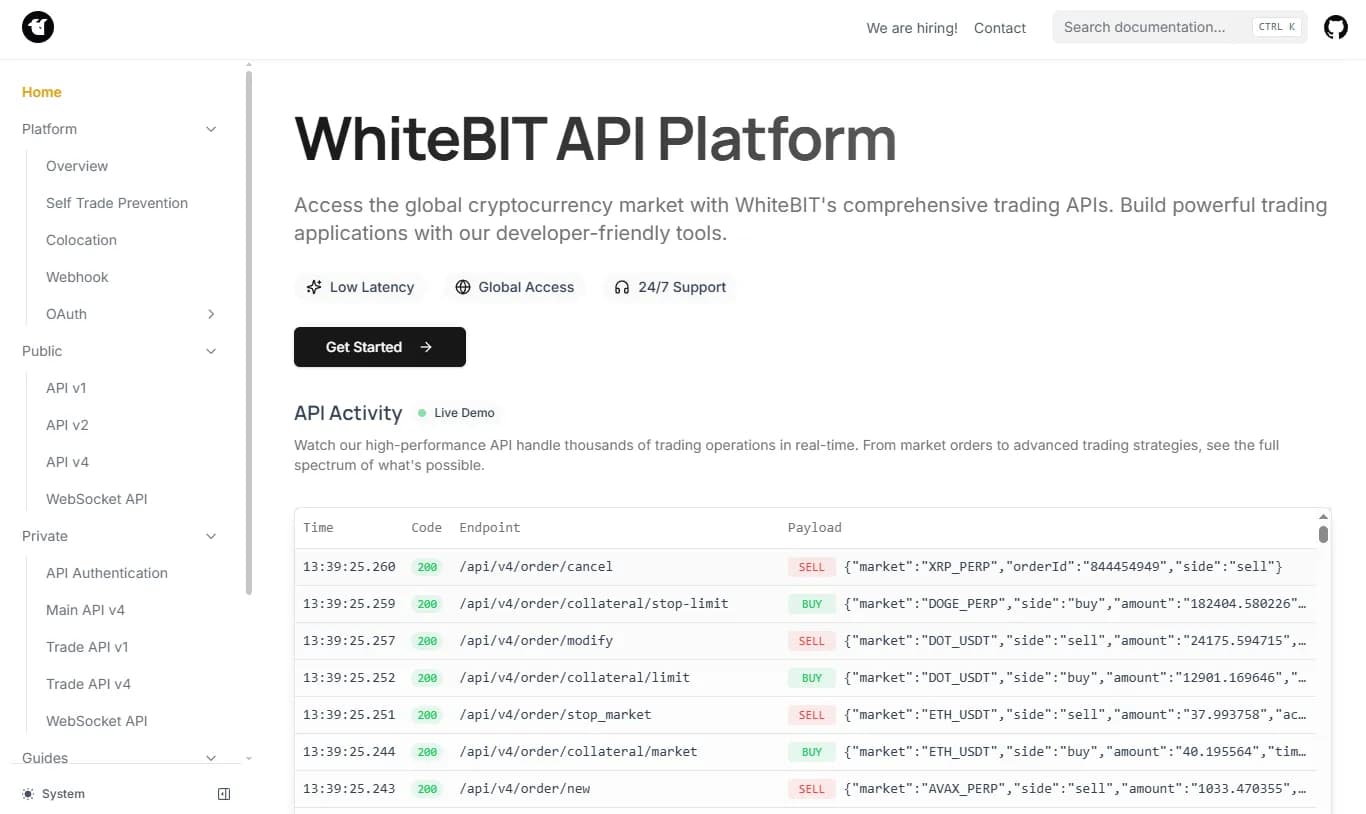Select the /api/v4/order/collateral/market endpoint

[579, 752]
